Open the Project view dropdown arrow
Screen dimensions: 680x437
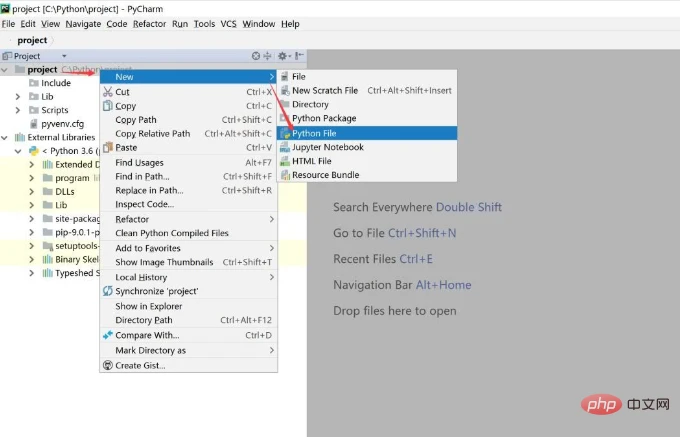coord(64,56)
